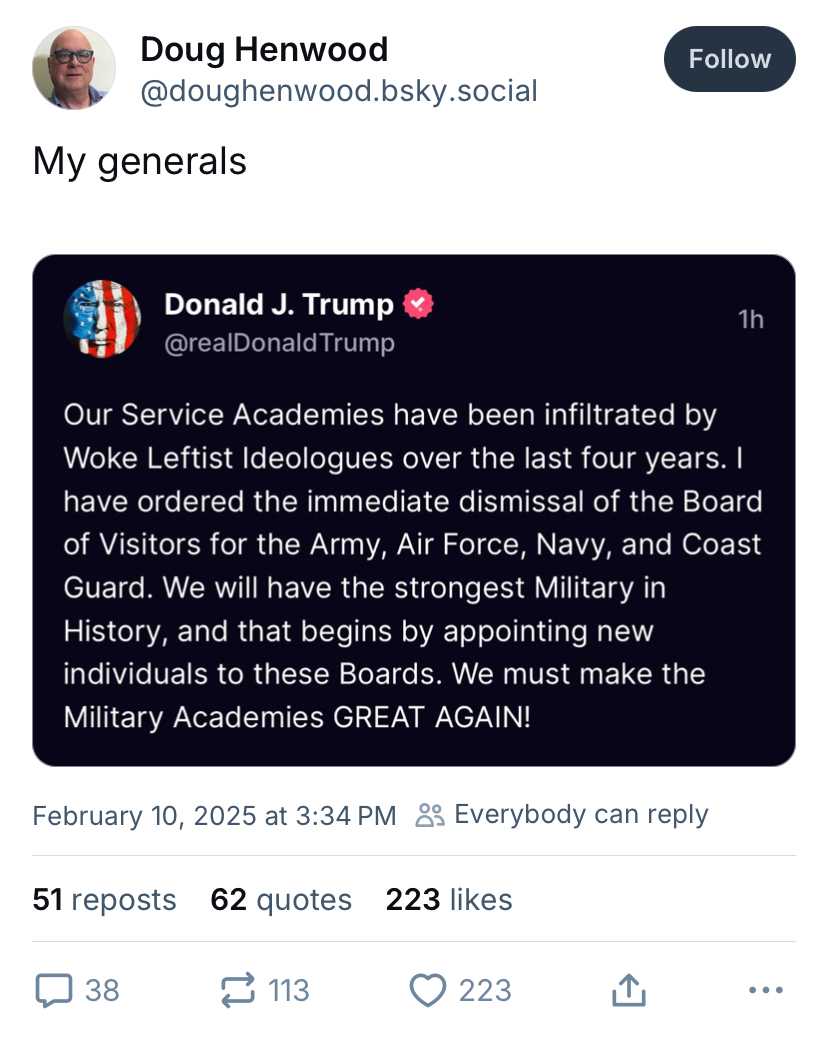Viewport: 828px width, 1039px height.
Task: Click the Everybody can reply label
Action: (x=581, y=814)
